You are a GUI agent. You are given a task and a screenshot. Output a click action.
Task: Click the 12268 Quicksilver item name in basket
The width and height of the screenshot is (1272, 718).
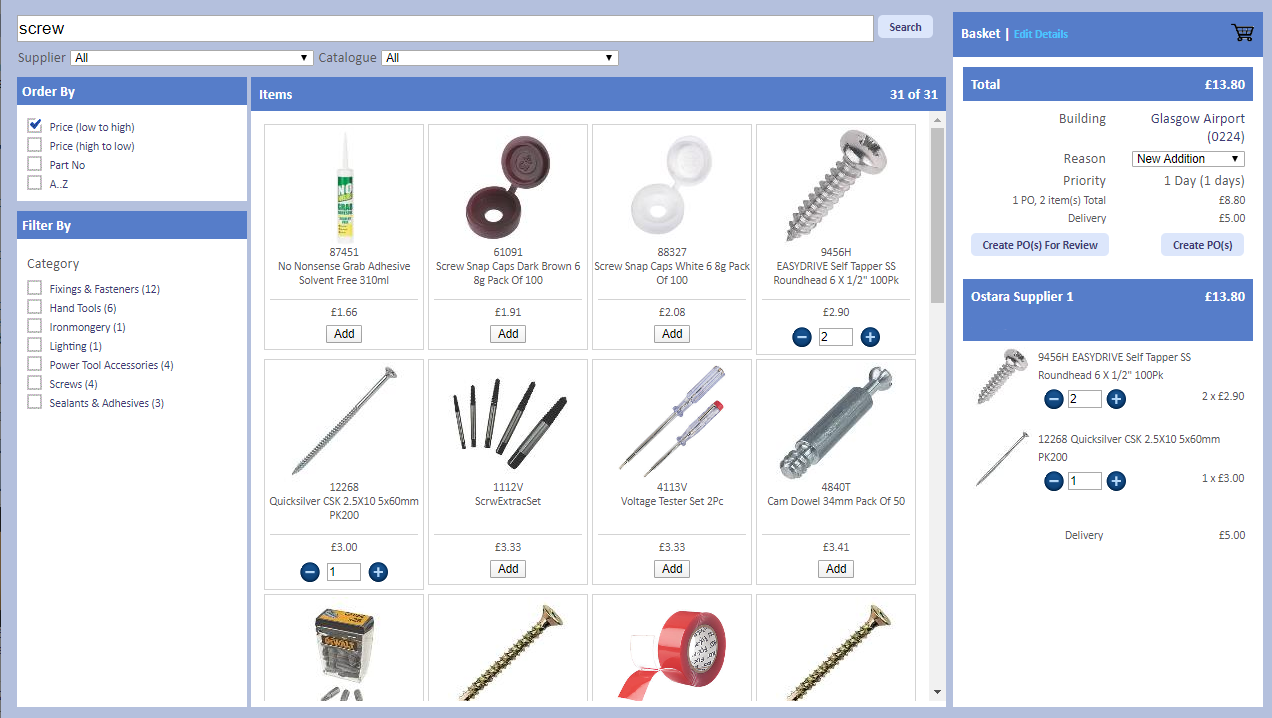1129,448
